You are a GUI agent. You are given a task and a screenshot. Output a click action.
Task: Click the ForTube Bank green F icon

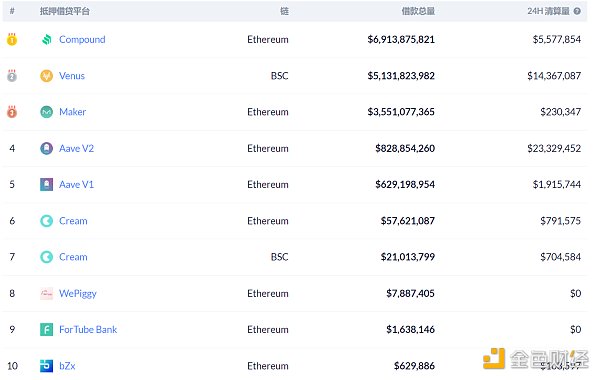[47, 329]
